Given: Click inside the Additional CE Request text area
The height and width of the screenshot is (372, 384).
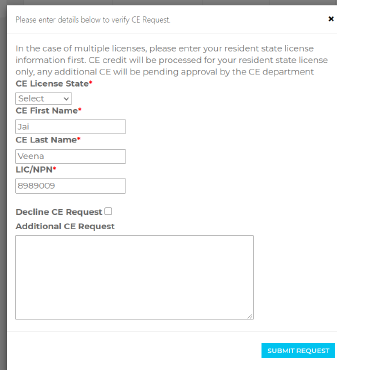Looking at the screenshot, I should click(134, 277).
